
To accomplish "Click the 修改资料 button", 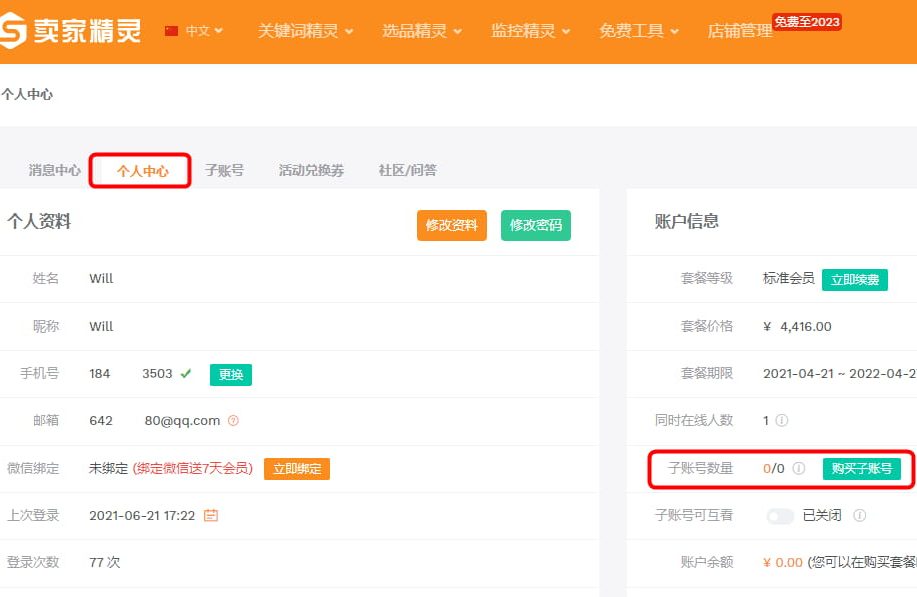I will (x=451, y=225).
